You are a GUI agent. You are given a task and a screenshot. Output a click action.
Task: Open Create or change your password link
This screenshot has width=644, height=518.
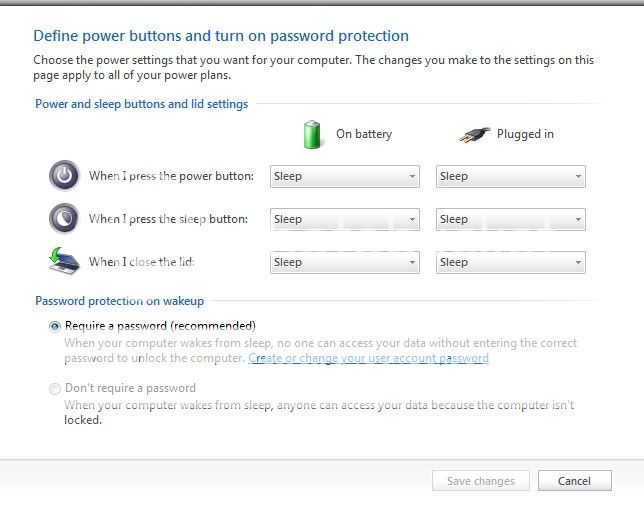(x=368, y=358)
